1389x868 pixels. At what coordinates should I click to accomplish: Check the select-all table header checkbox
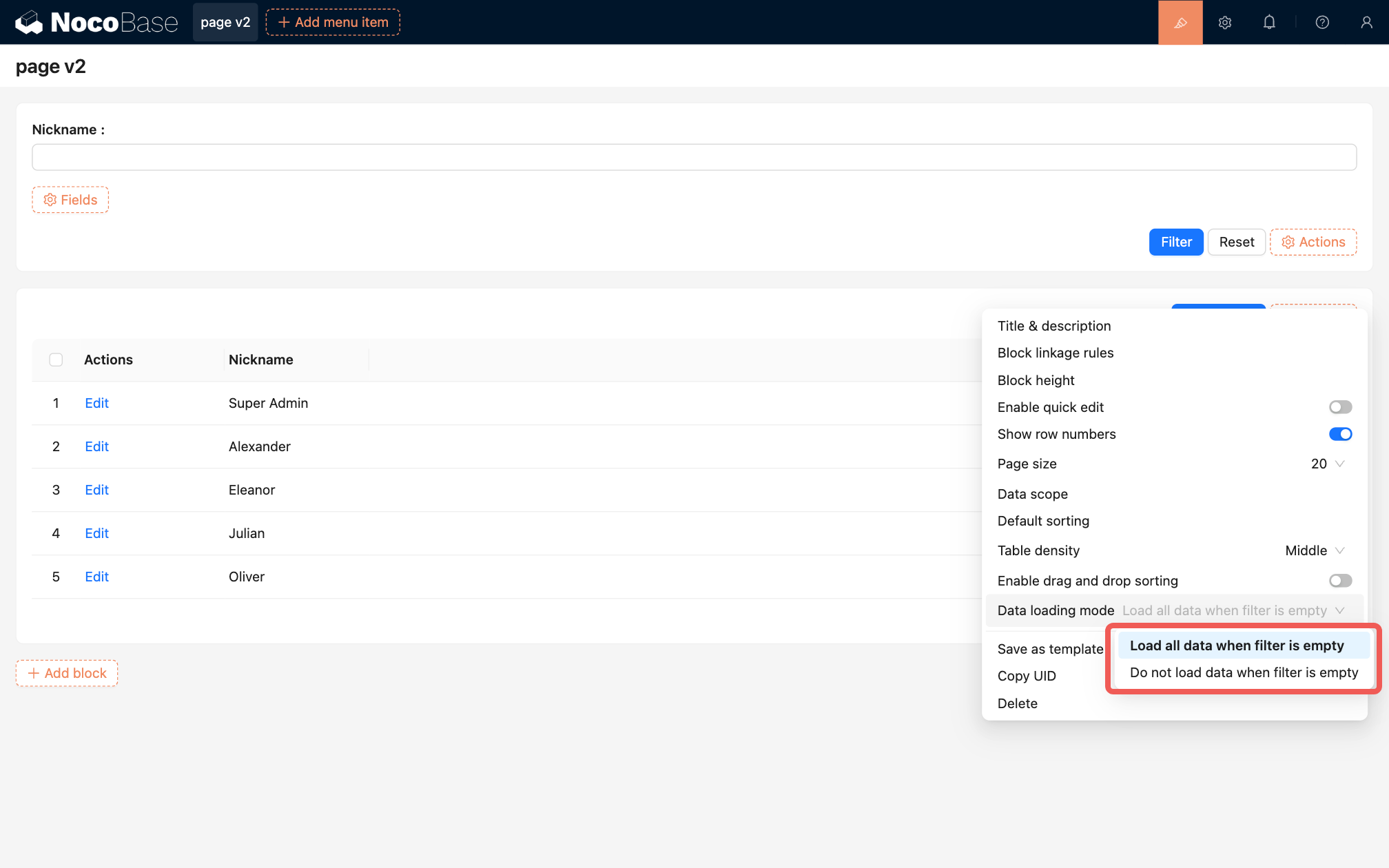(x=56, y=360)
